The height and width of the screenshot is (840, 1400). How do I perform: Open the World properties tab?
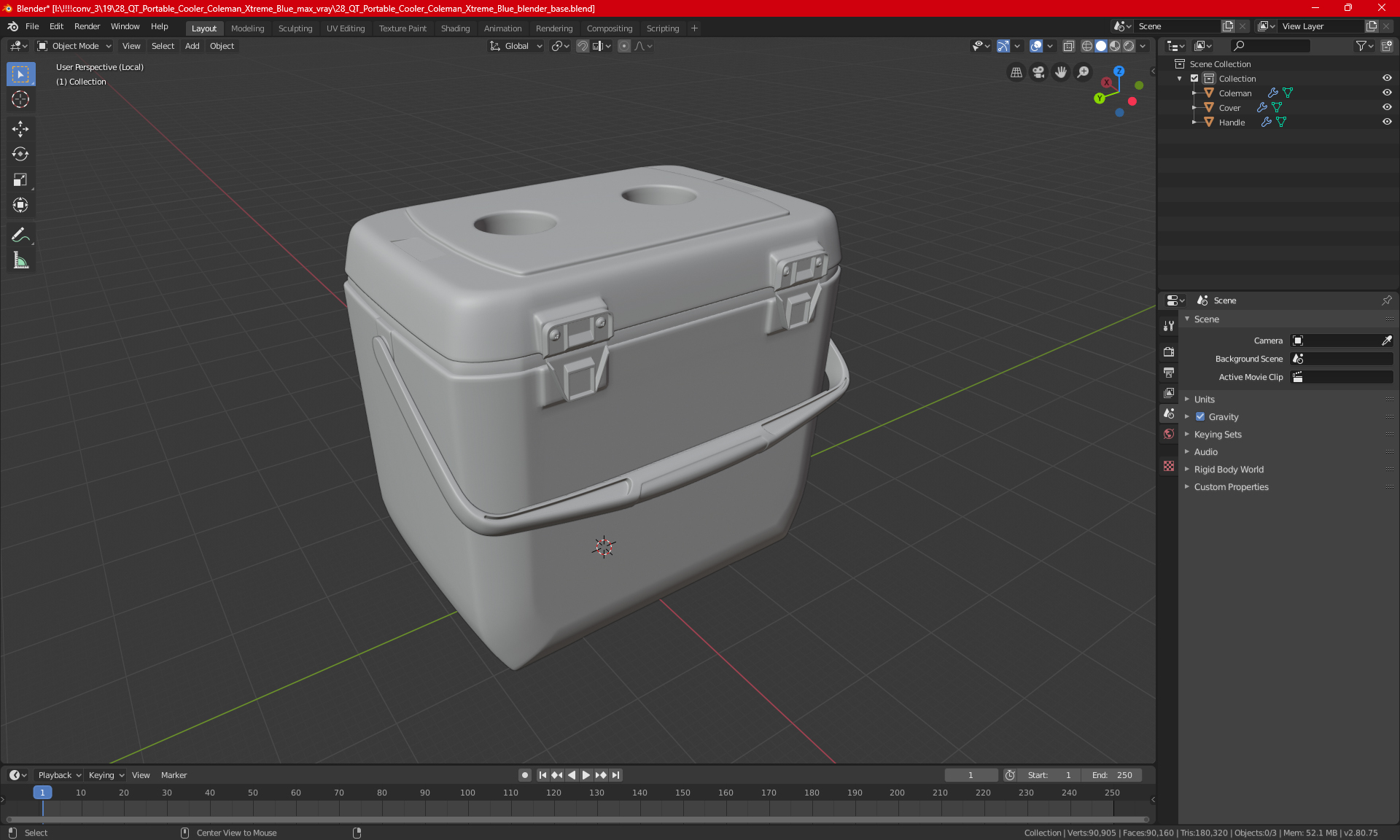pyautogui.click(x=1169, y=434)
